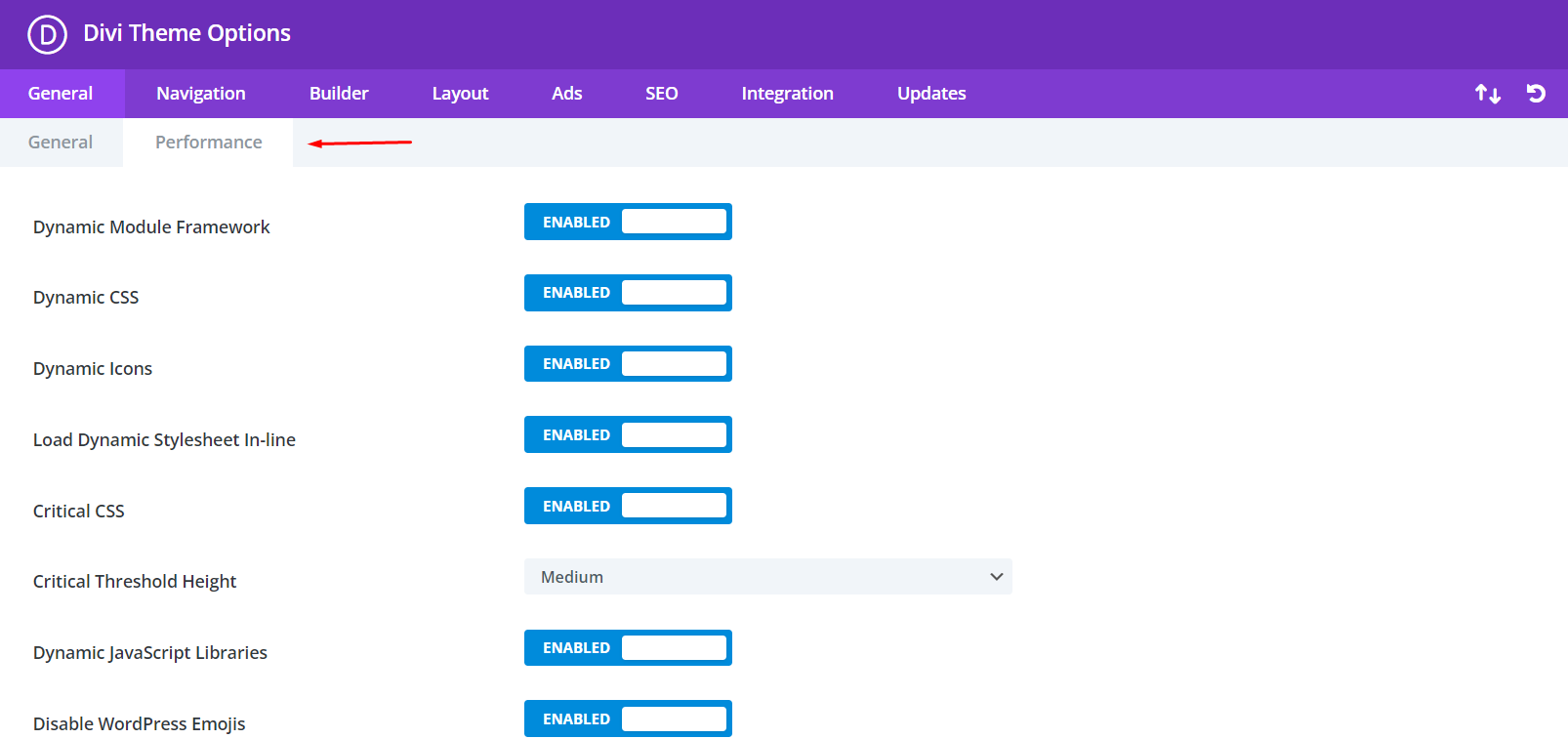
Task: Click the Divi logo icon
Action: coord(47,34)
